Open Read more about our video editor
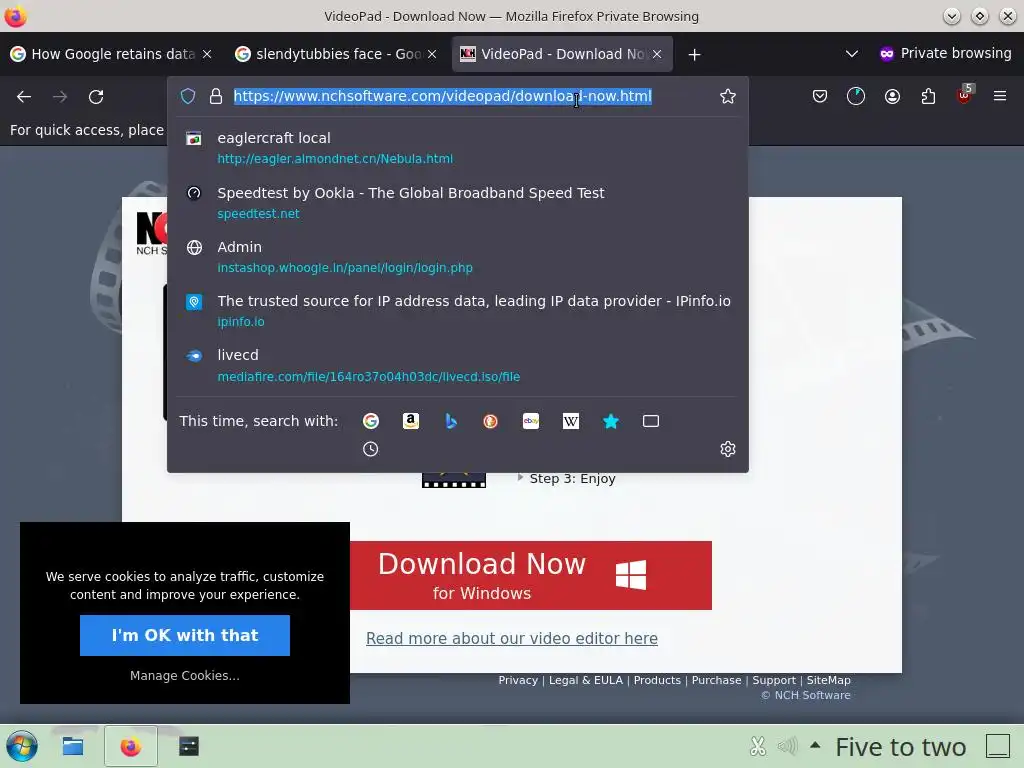This screenshot has height=768, width=1024. pyautogui.click(x=512, y=638)
